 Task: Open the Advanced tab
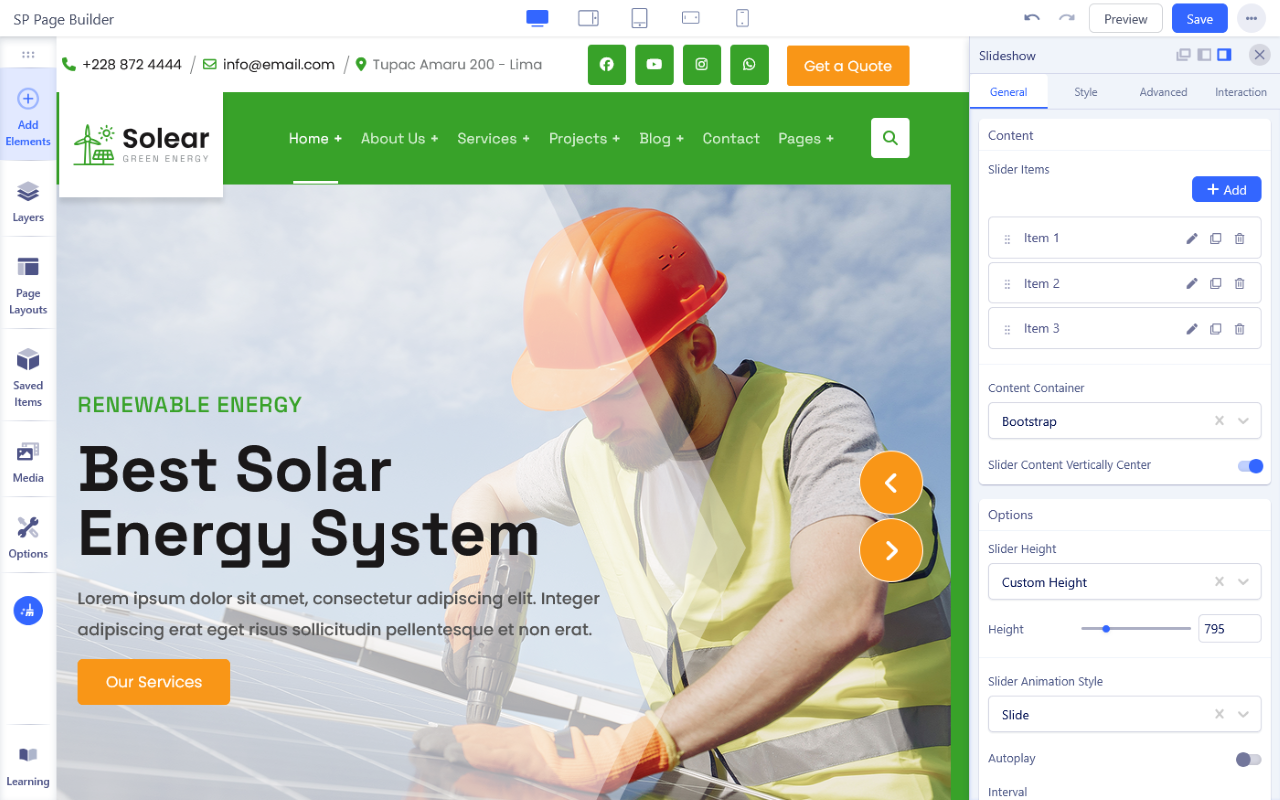point(1163,92)
